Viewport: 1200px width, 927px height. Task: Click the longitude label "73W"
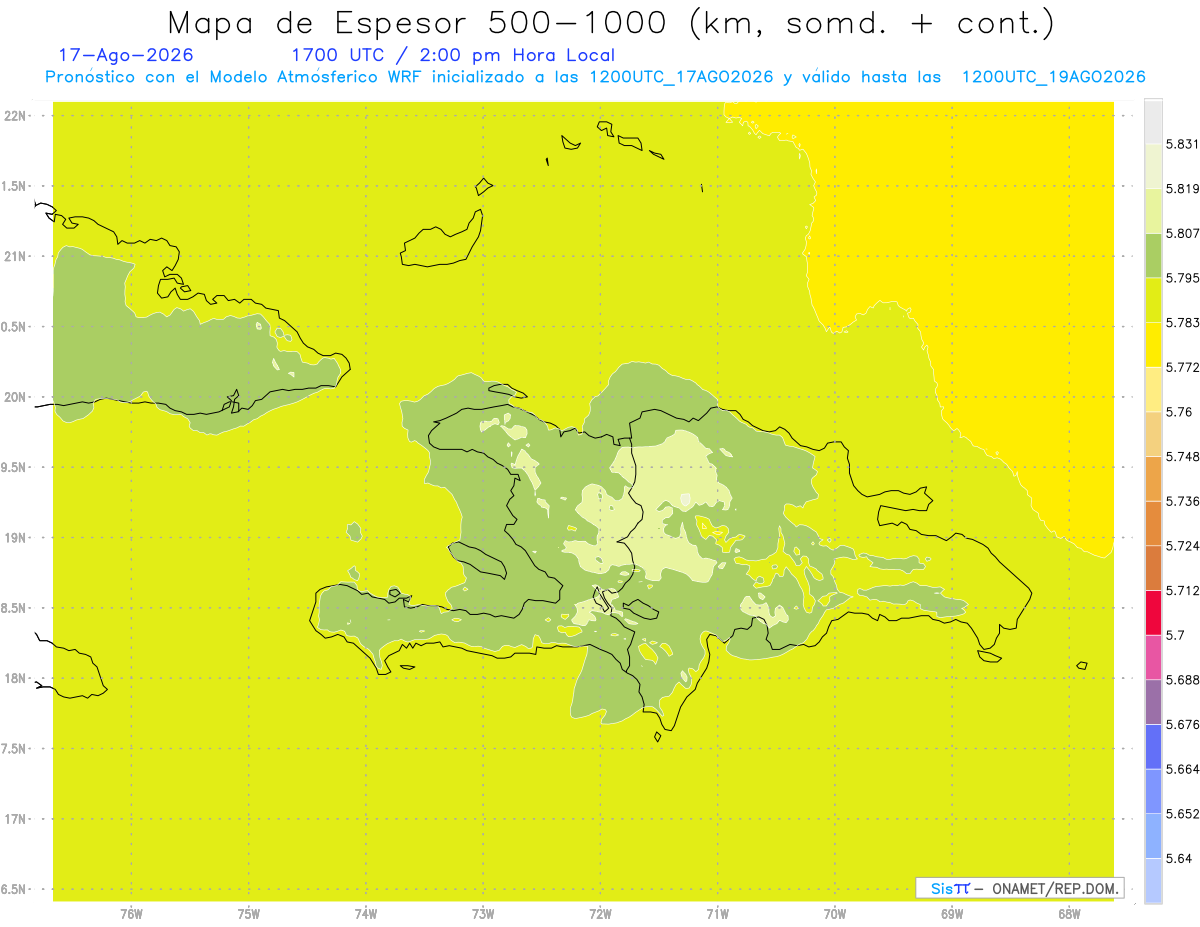point(483,914)
